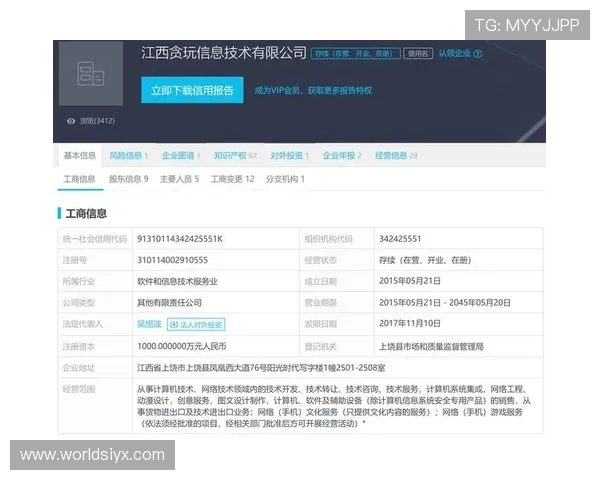Click industry value 软件和信息技术服务业

tap(178, 282)
